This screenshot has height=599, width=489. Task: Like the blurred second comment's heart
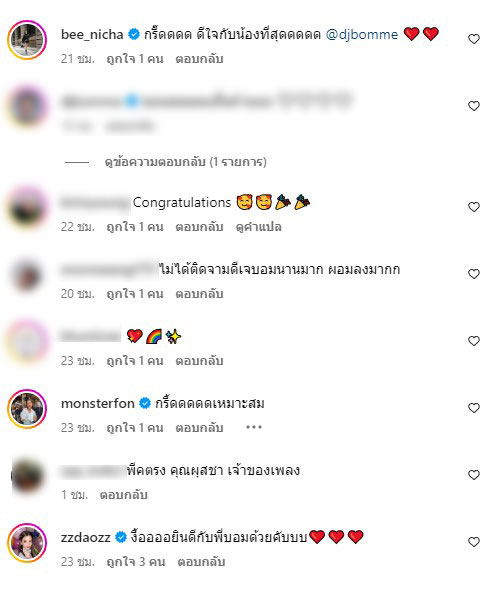pos(474,106)
